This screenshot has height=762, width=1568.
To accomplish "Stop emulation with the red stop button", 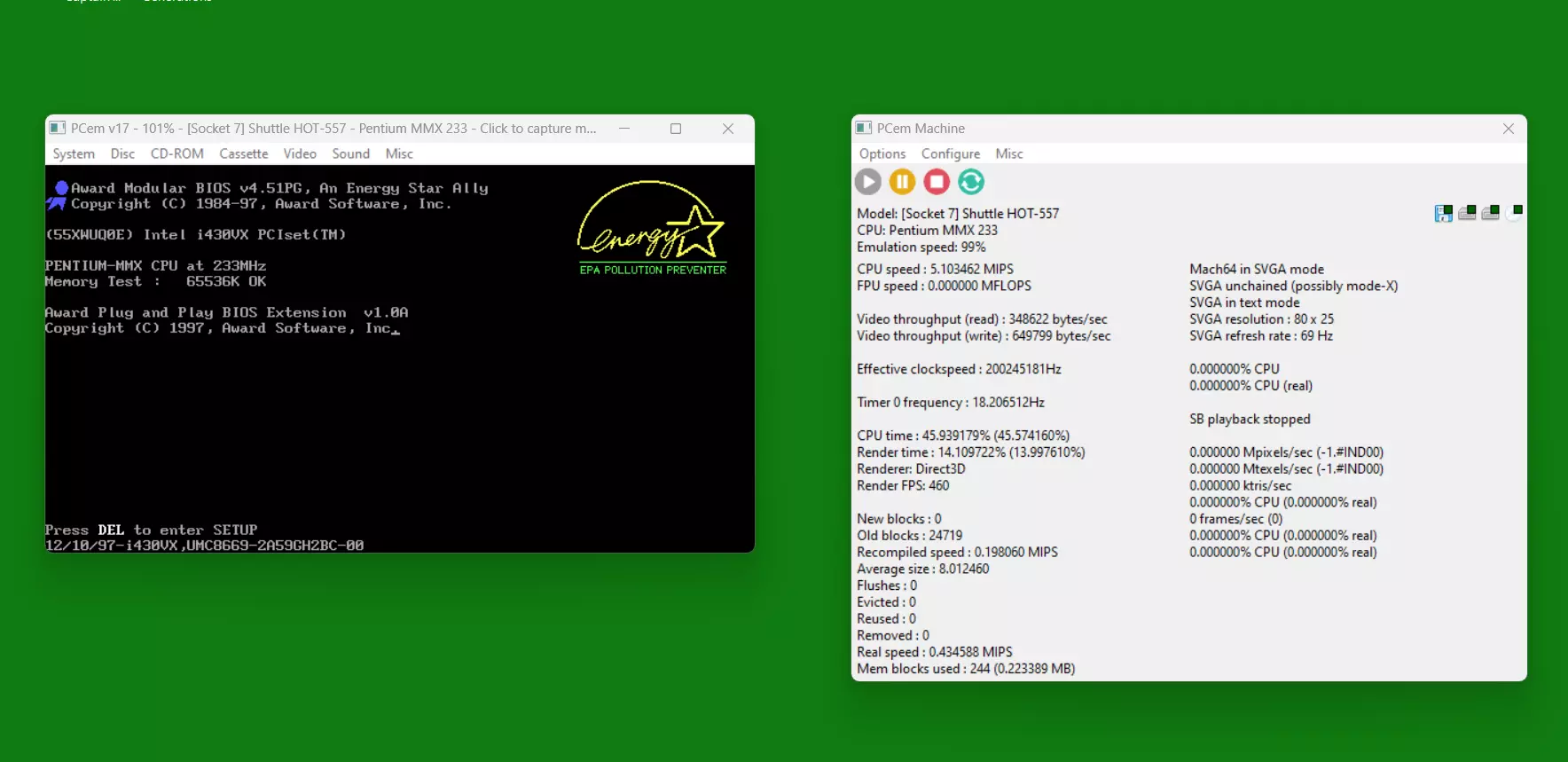I will click(x=937, y=182).
